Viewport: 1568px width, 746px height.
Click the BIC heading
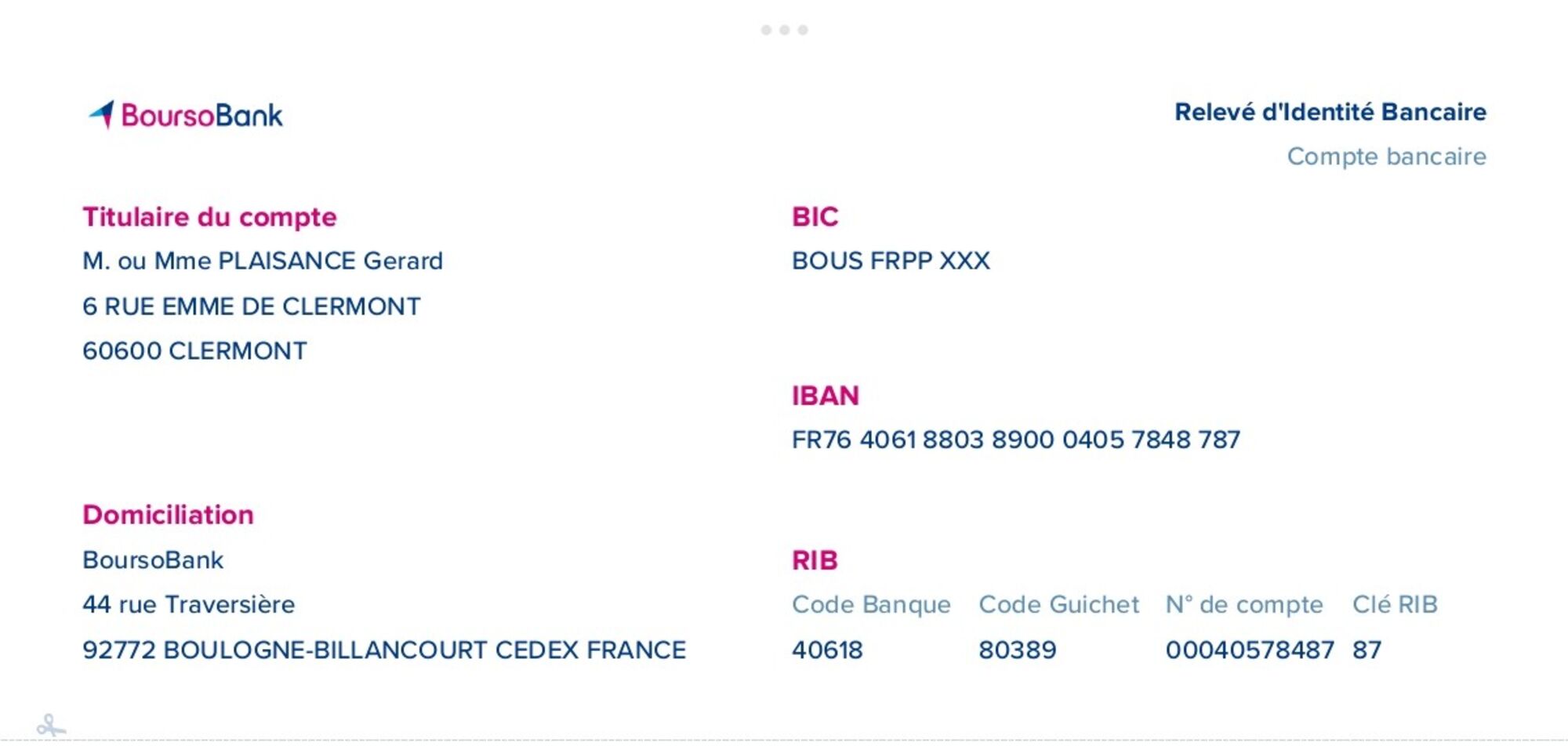pyautogui.click(x=815, y=217)
